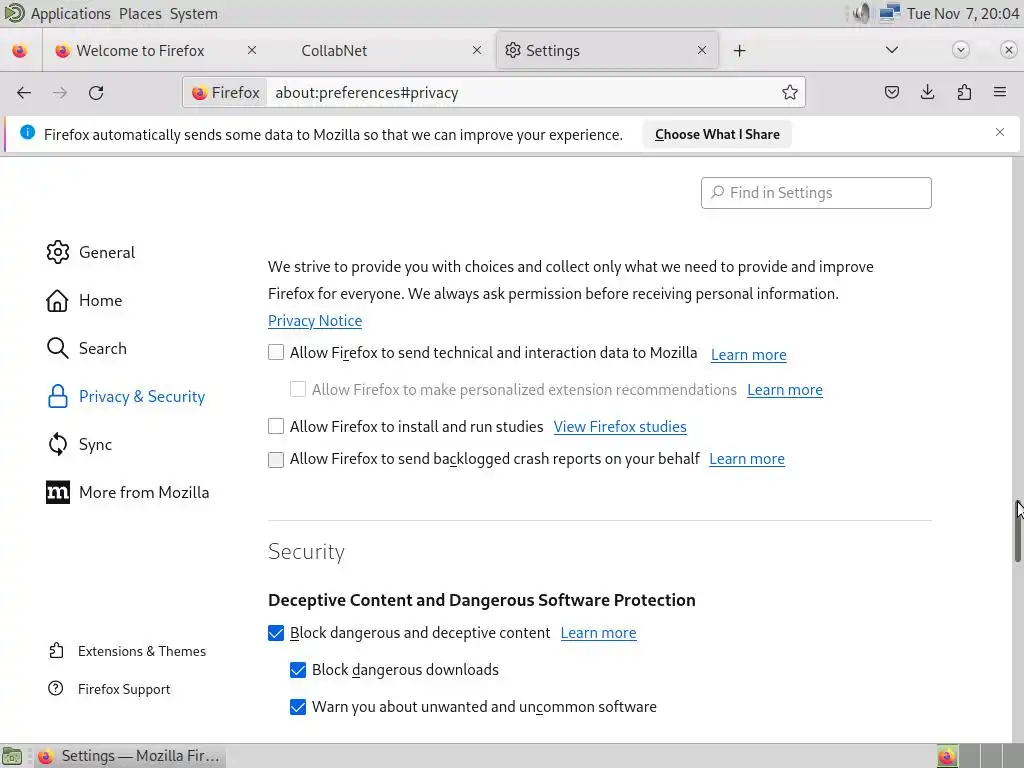The height and width of the screenshot is (768, 1024).
Task: Toggle install and run studies checkbox
Action: [x=276, y=426]
